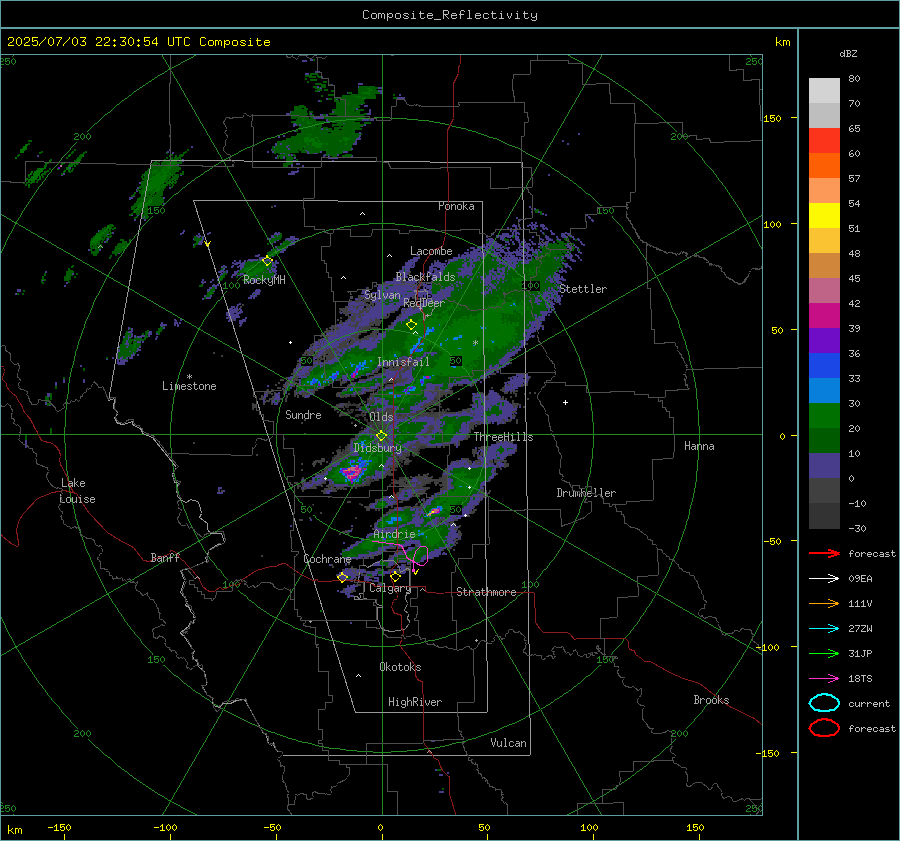Click the Limestone label
Viewport: 900px width, 841px height.
coord(189,386)
